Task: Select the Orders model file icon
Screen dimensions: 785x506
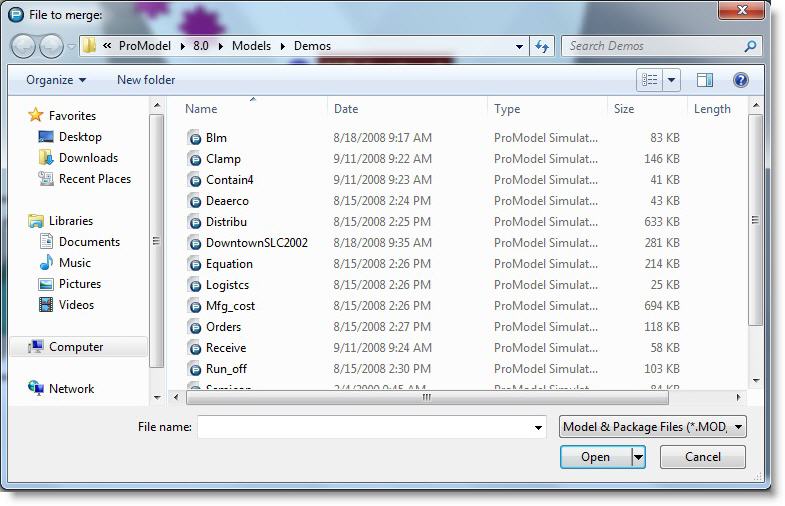Action: 194,327
